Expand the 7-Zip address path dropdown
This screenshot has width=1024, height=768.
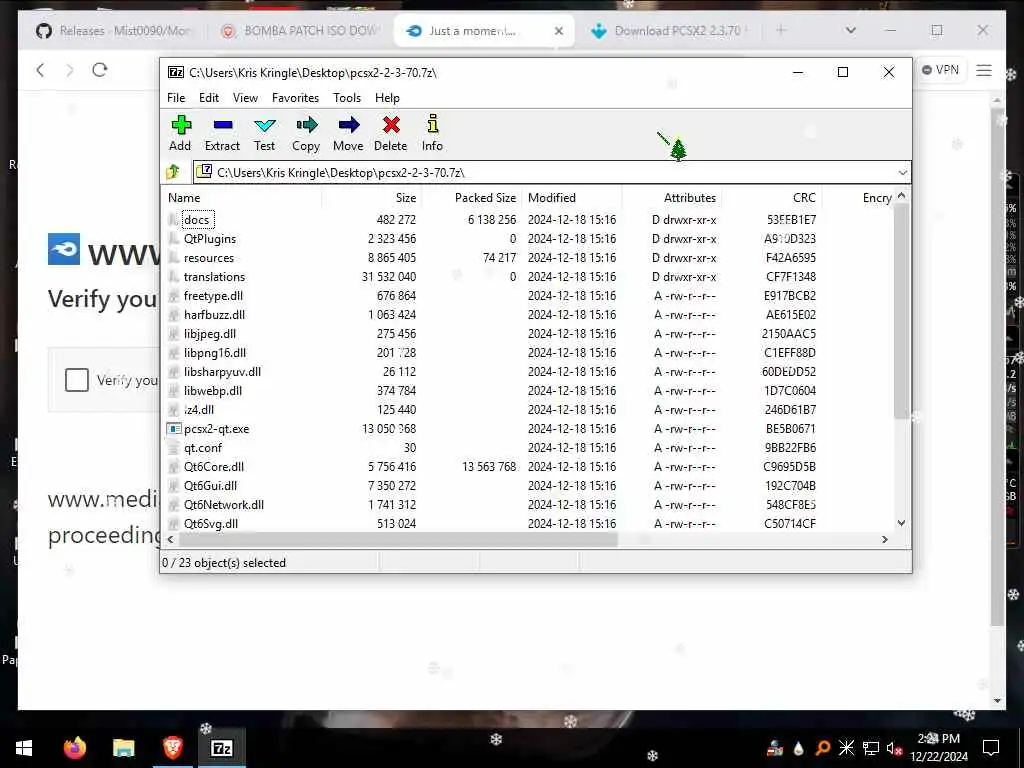[x=902, y=172]
